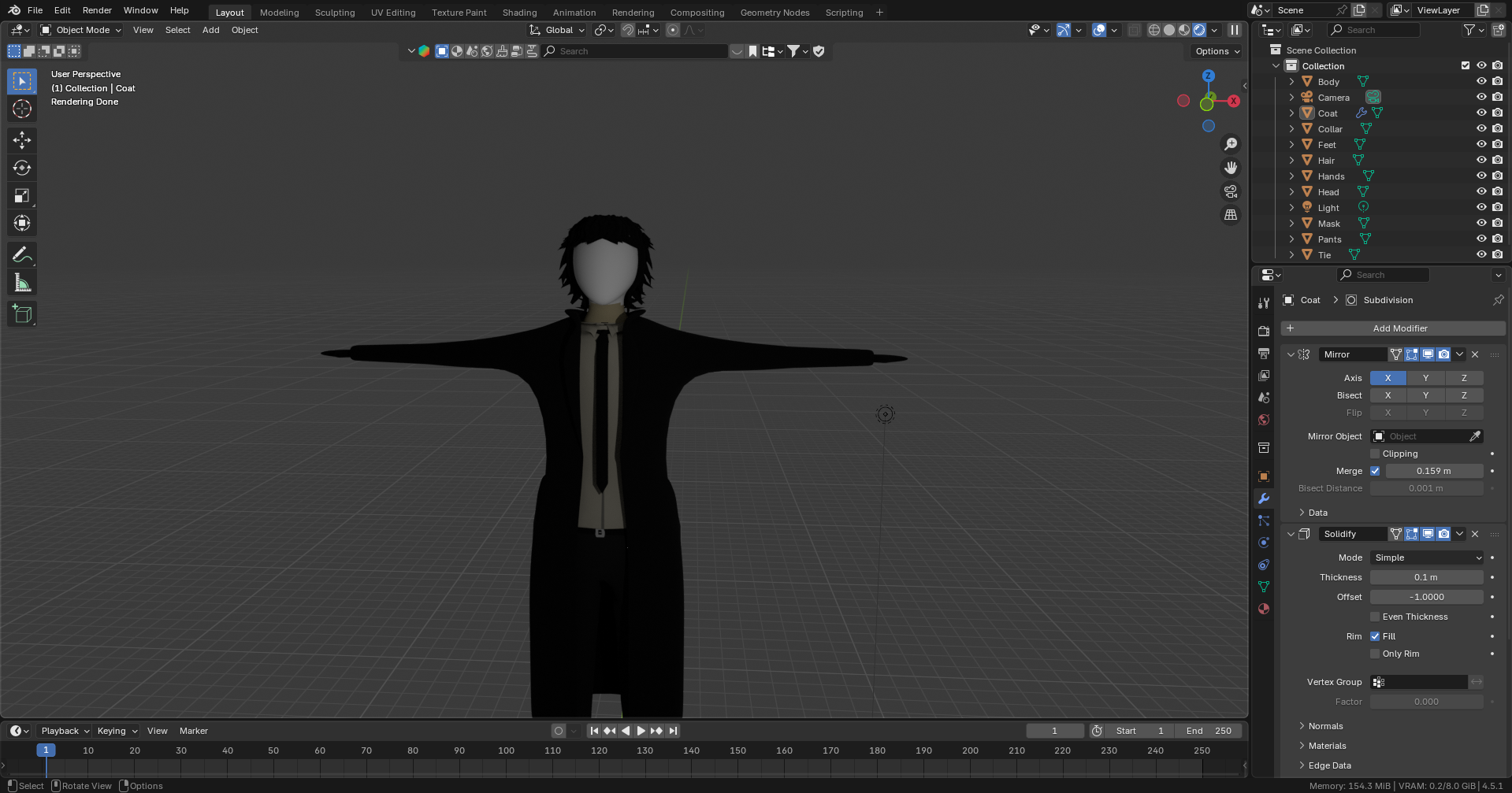Select the Measure tool
This screenshot has width=1512, height=793.
22,283
